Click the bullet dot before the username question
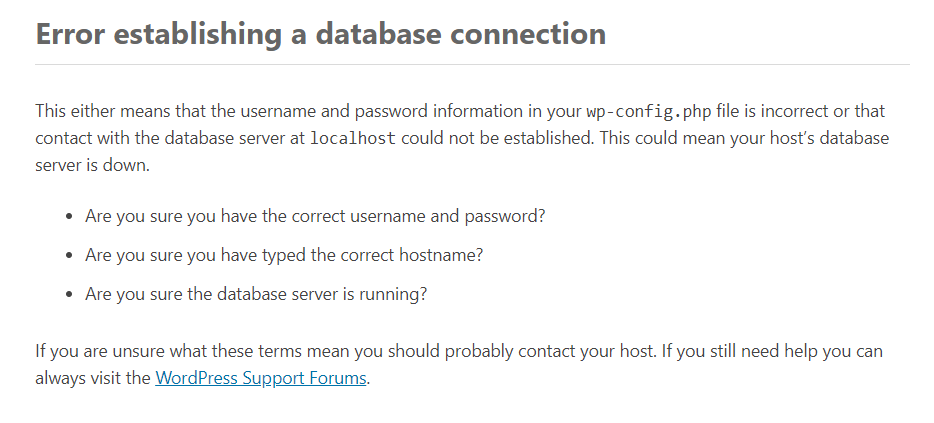The width and height of the screenshot is (934, 423). tap(70, 217)
